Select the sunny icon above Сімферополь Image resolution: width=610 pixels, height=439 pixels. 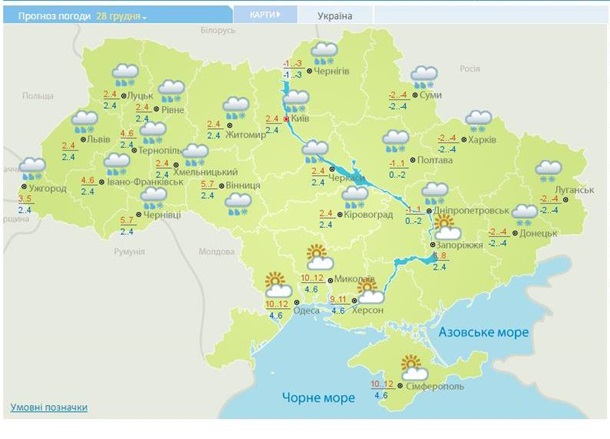coord(410,368)
